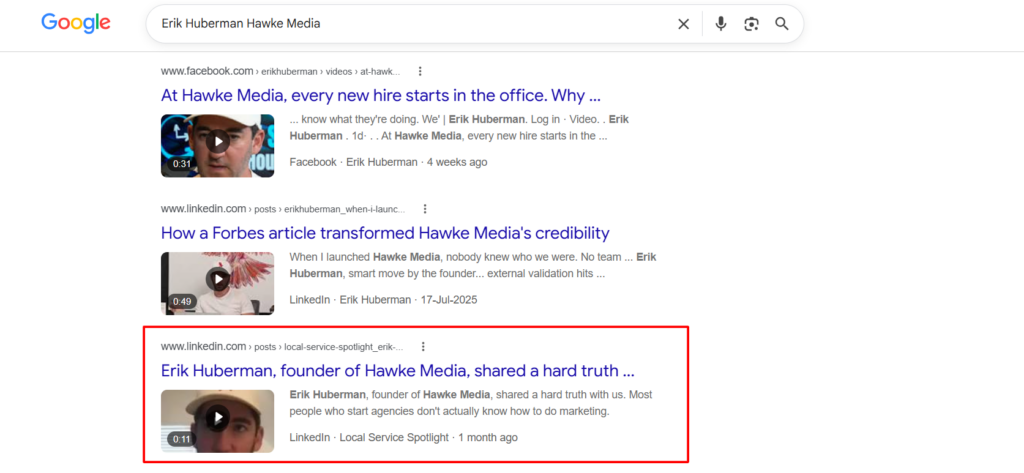Open search by image camera icon
The width and height of the screenshot is (1024, 473).
coord(751,24)
